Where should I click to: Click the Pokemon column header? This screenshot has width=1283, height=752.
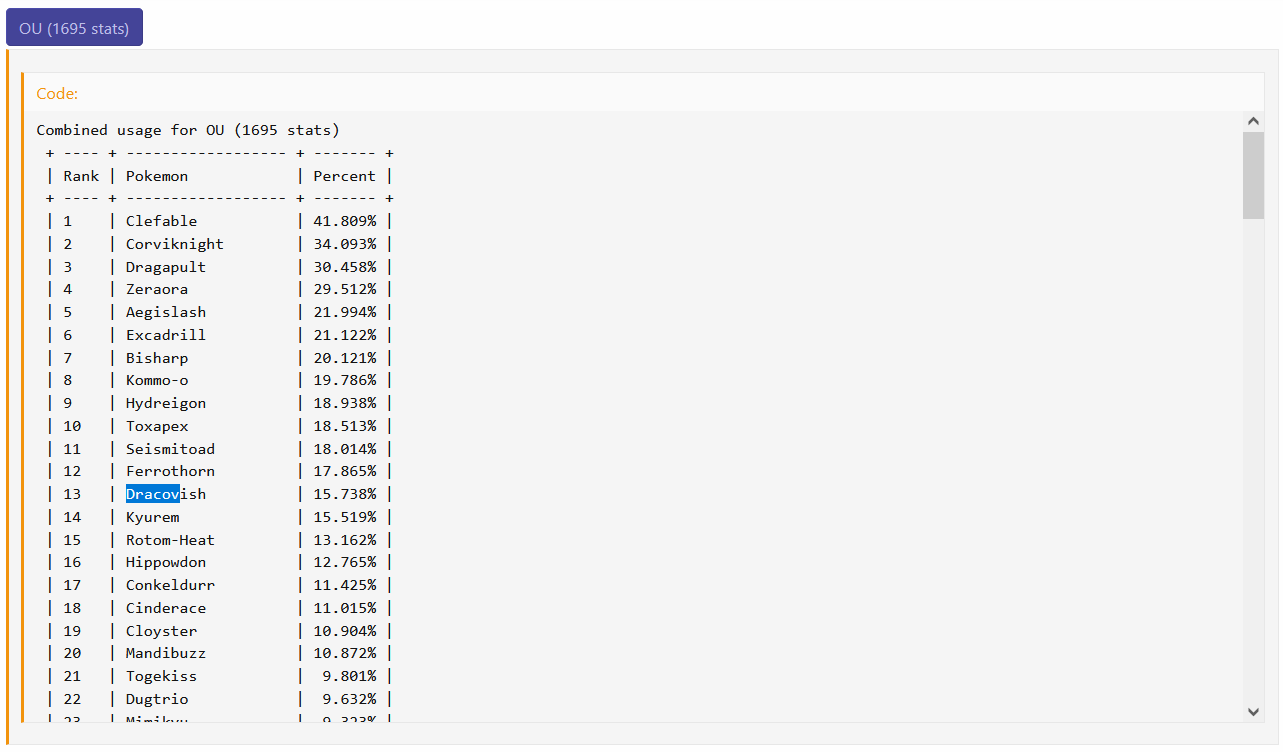tap(157, 176)
